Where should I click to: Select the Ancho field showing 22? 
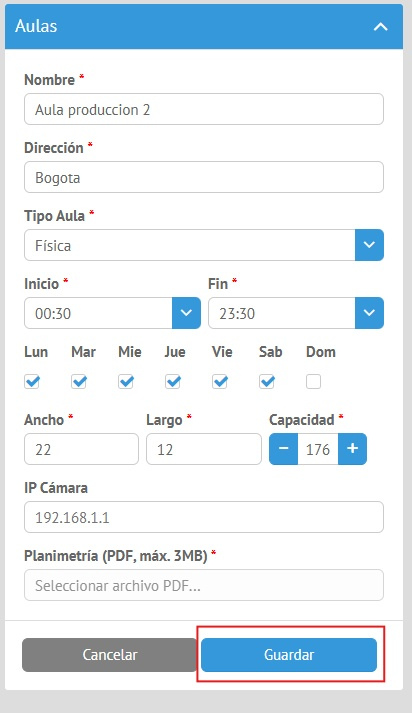coord(81,449)
